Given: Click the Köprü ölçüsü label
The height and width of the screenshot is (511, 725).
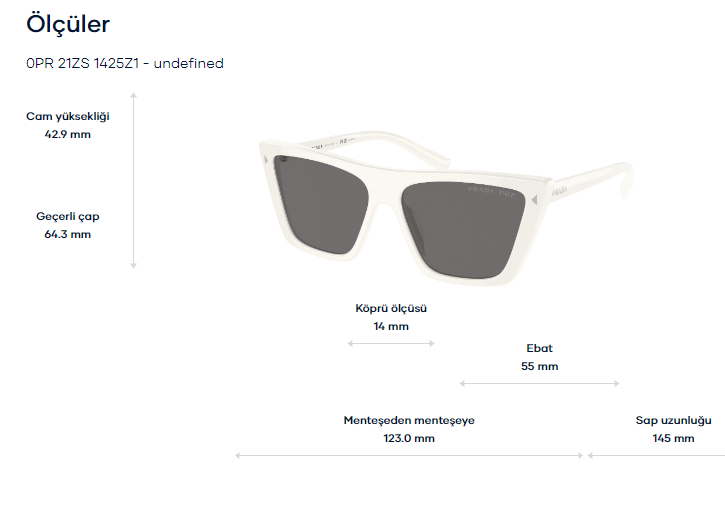Looking at the screenshot, I should pos(391,308).
